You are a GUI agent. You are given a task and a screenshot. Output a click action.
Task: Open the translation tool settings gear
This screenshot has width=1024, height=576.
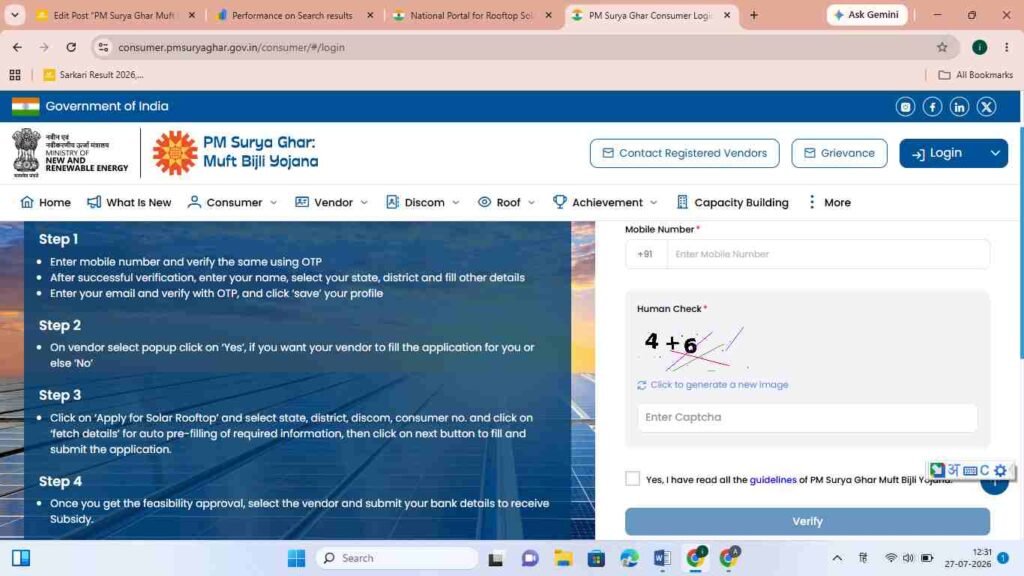pos(1000,470)
